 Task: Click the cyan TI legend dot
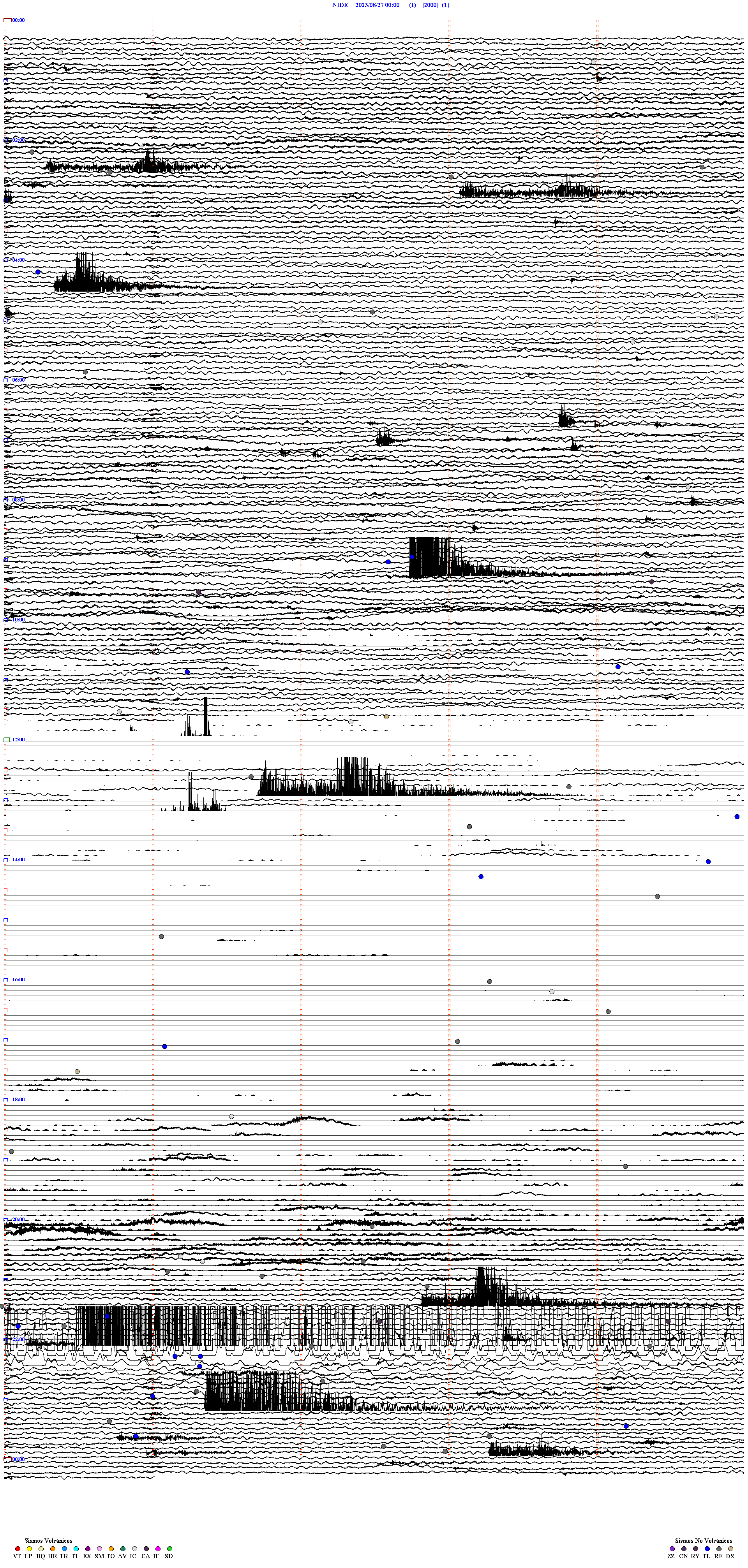(76, 1549)
